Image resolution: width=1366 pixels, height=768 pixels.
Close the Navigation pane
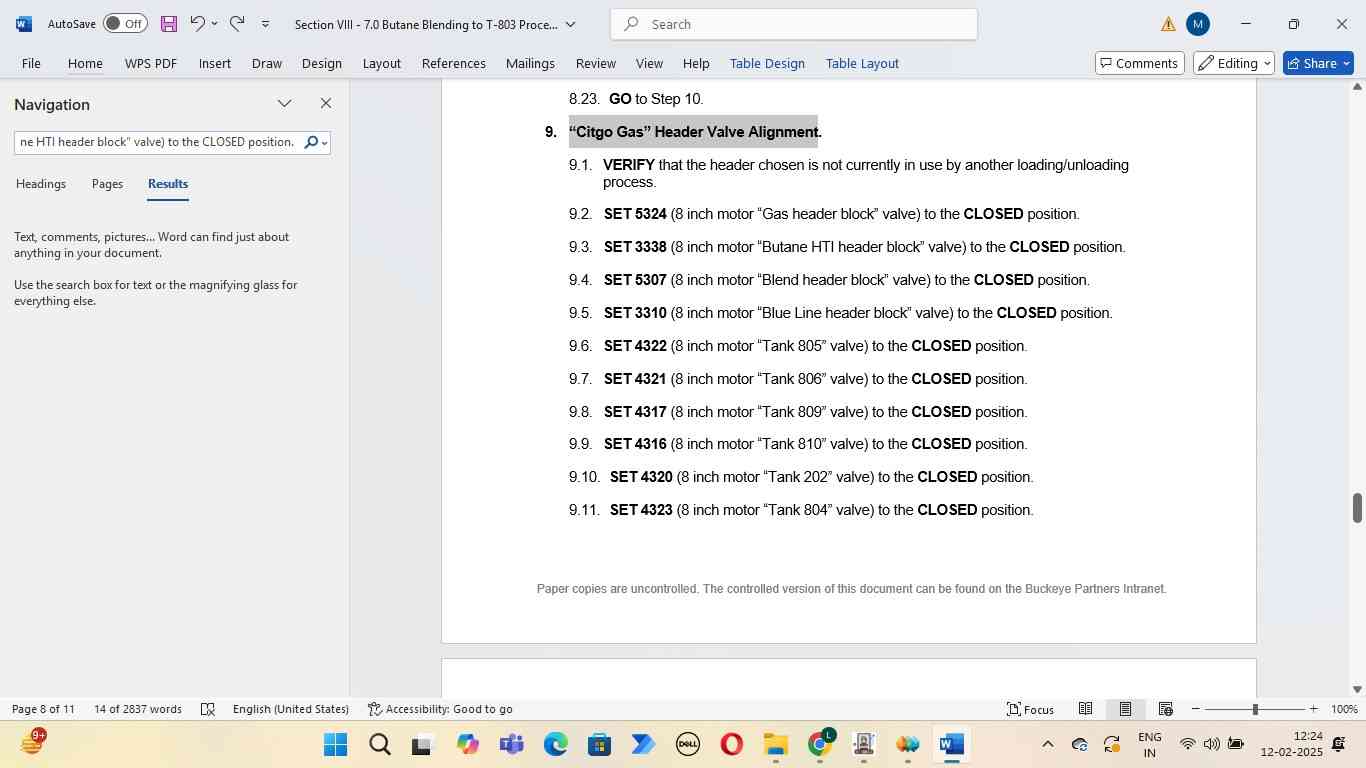point(326,103)
